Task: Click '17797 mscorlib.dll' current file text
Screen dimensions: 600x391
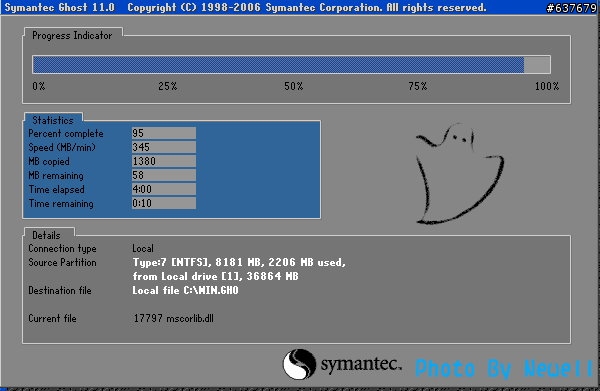Action: [x=173, y=318]
